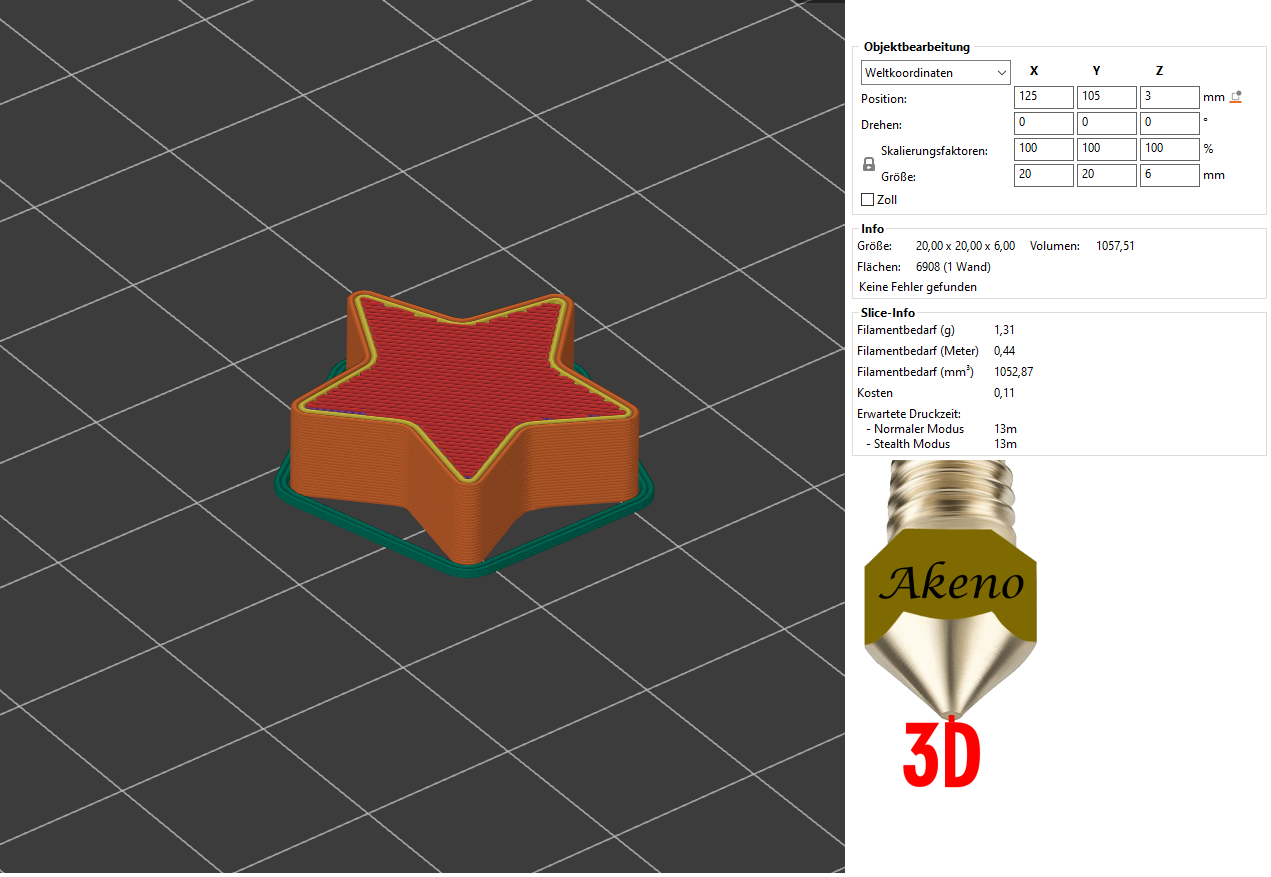The height and width of the screenshot is (877, 1271).
Task: Click the Normaler Modus print time 13m
Action: 1005,429
